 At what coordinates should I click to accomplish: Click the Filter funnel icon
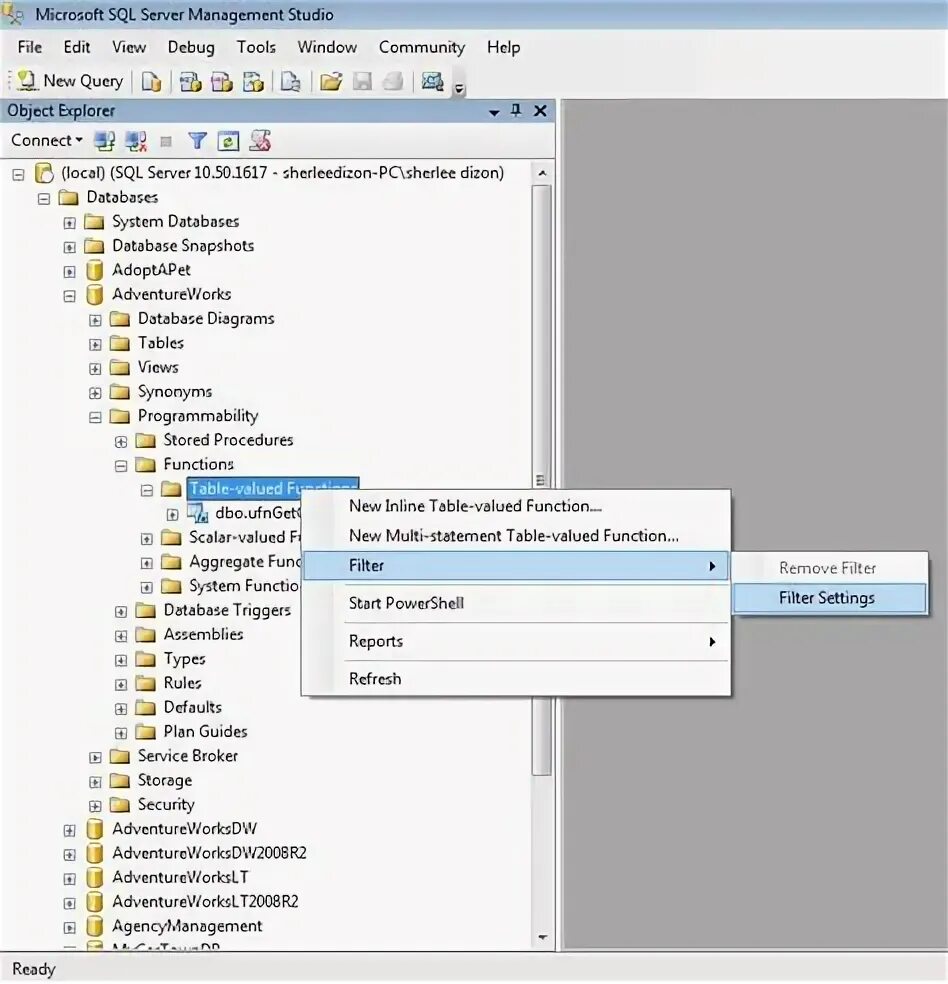click(x=198, y=141)
